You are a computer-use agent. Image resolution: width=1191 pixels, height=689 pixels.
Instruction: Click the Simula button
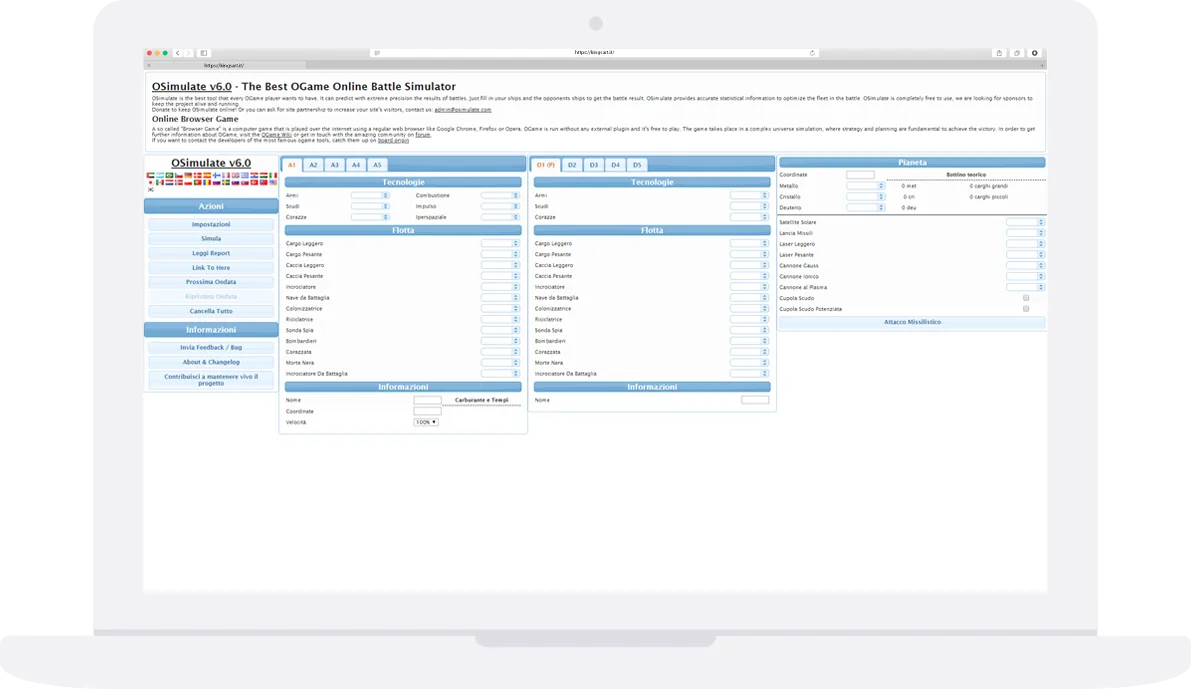click(211, 239)
